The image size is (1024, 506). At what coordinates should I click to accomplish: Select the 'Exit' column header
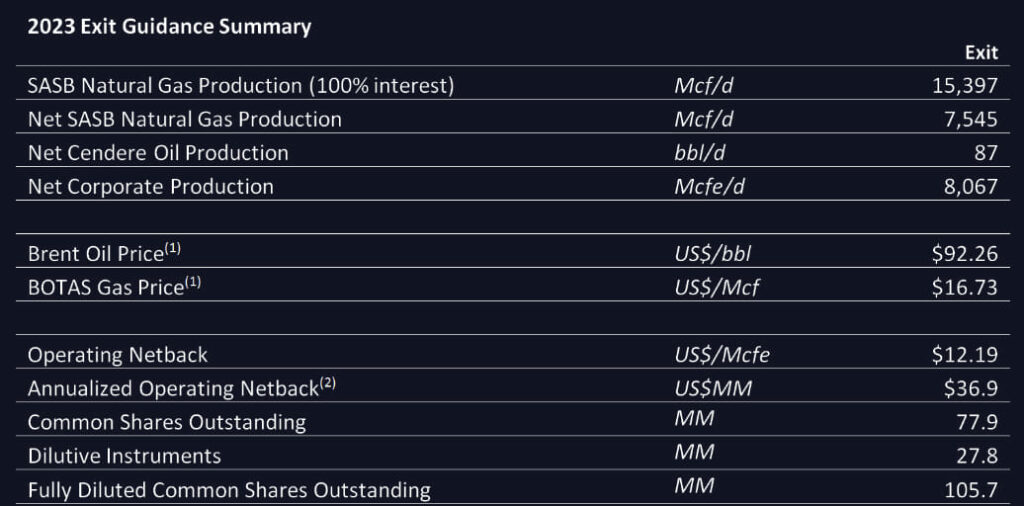click(982, 53)
